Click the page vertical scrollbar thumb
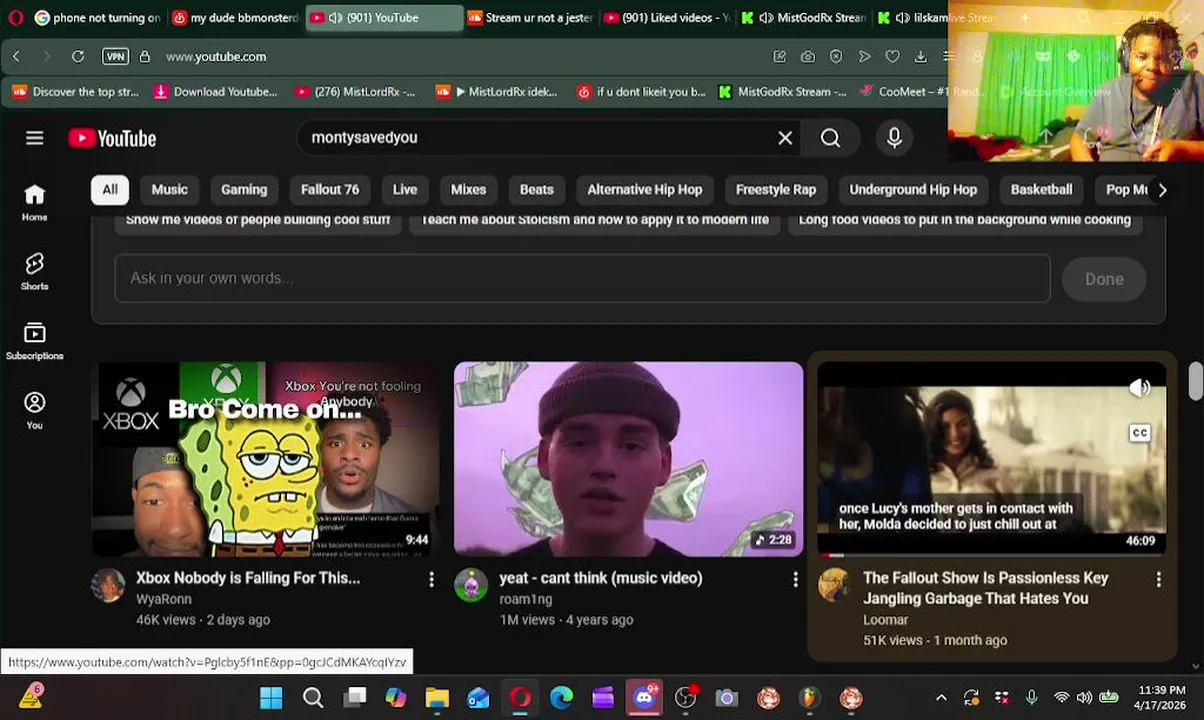1204x720 pixels. click(x=1195, y=381)
